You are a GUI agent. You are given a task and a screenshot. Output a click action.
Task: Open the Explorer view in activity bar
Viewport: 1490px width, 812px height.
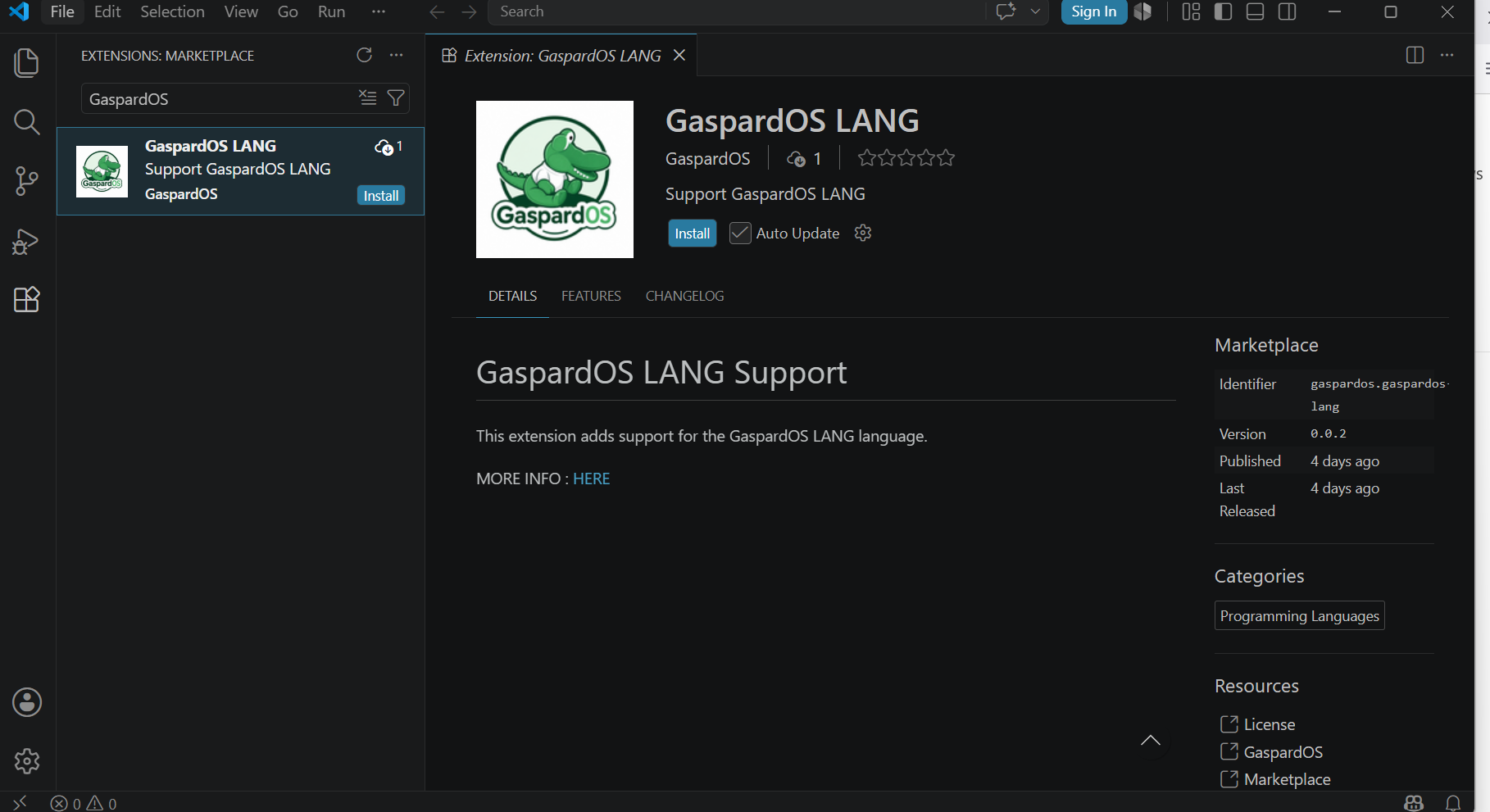click(27, 63)
